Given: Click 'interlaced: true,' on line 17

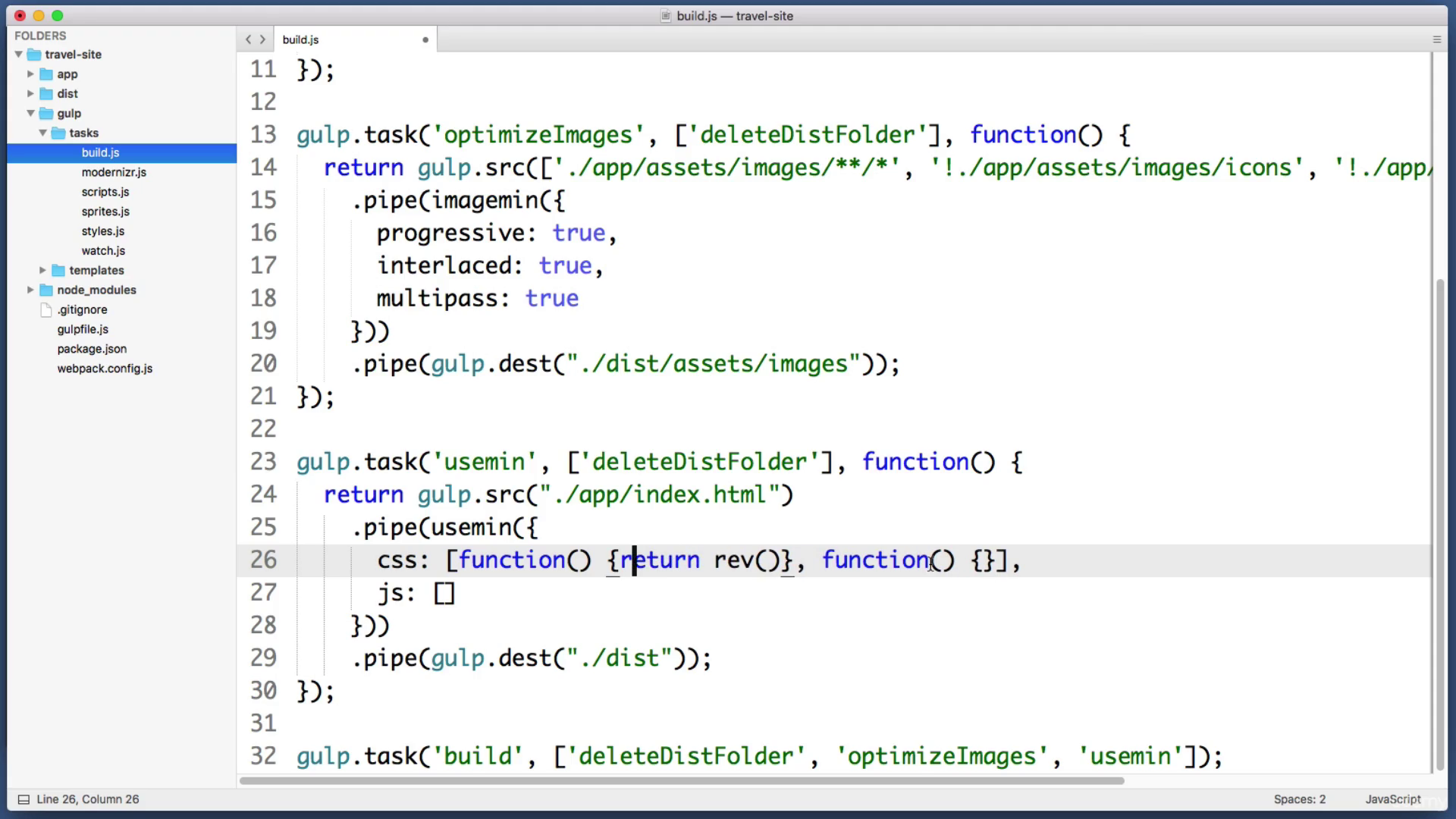Looking at the screenshot, I should click(x=490, y=265).
